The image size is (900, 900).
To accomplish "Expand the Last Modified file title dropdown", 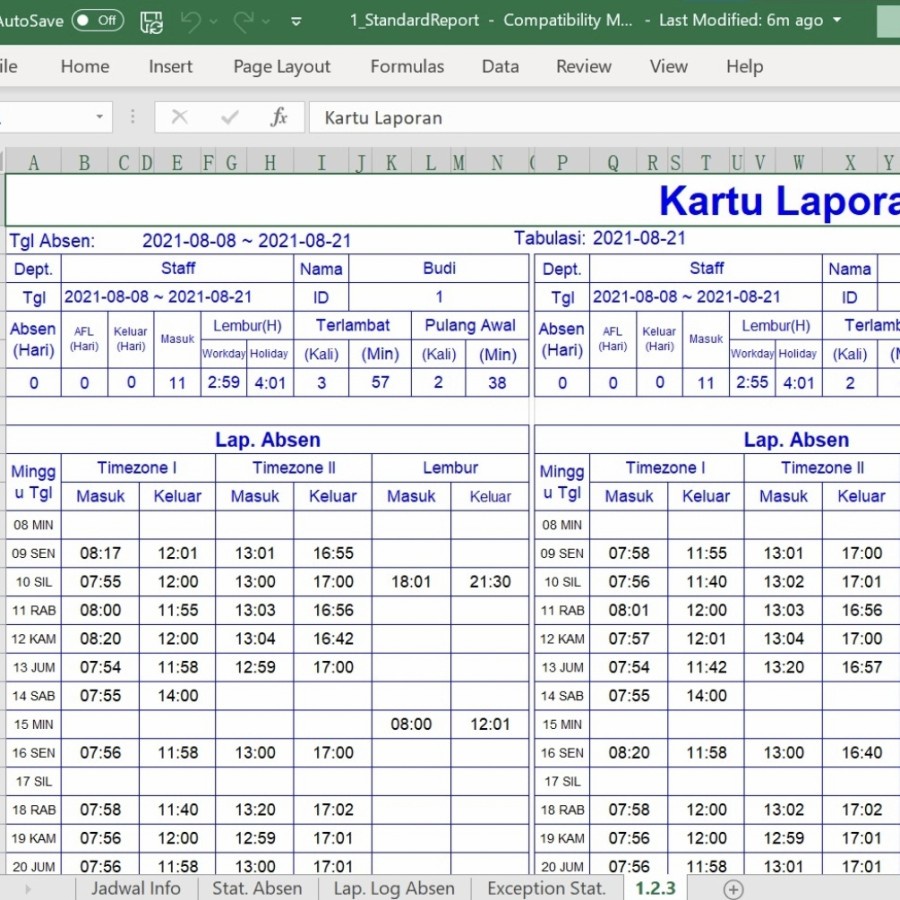I will click(837, 20).
